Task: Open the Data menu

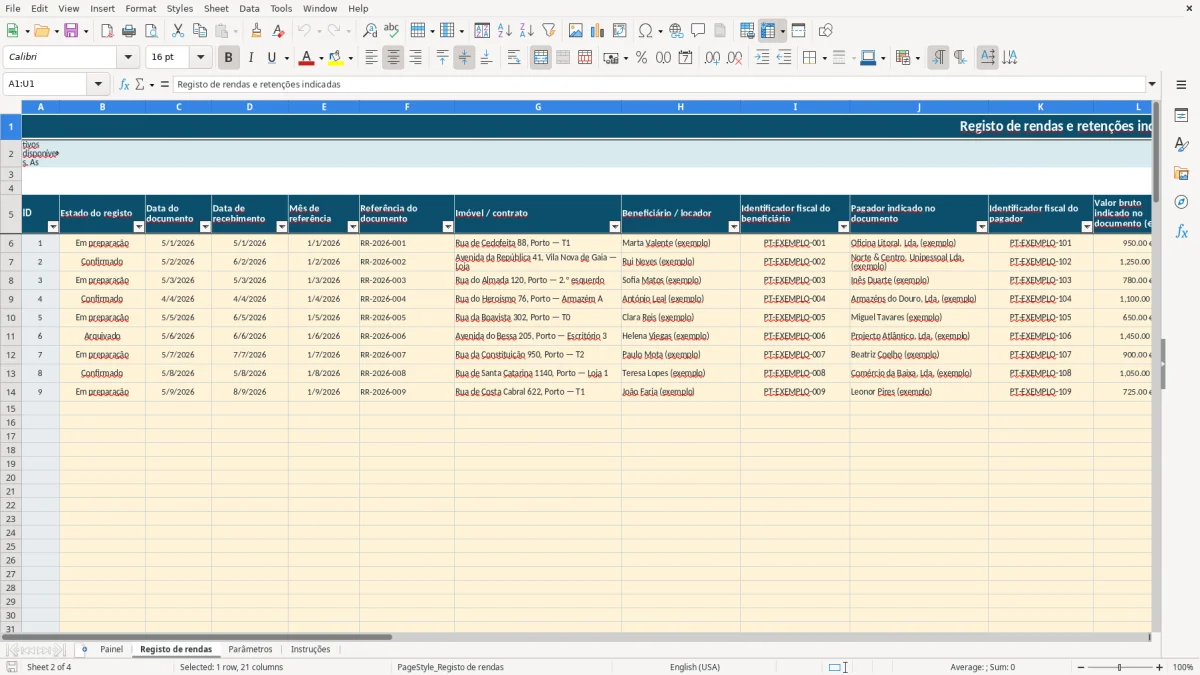Action: [x=249, y=8]
